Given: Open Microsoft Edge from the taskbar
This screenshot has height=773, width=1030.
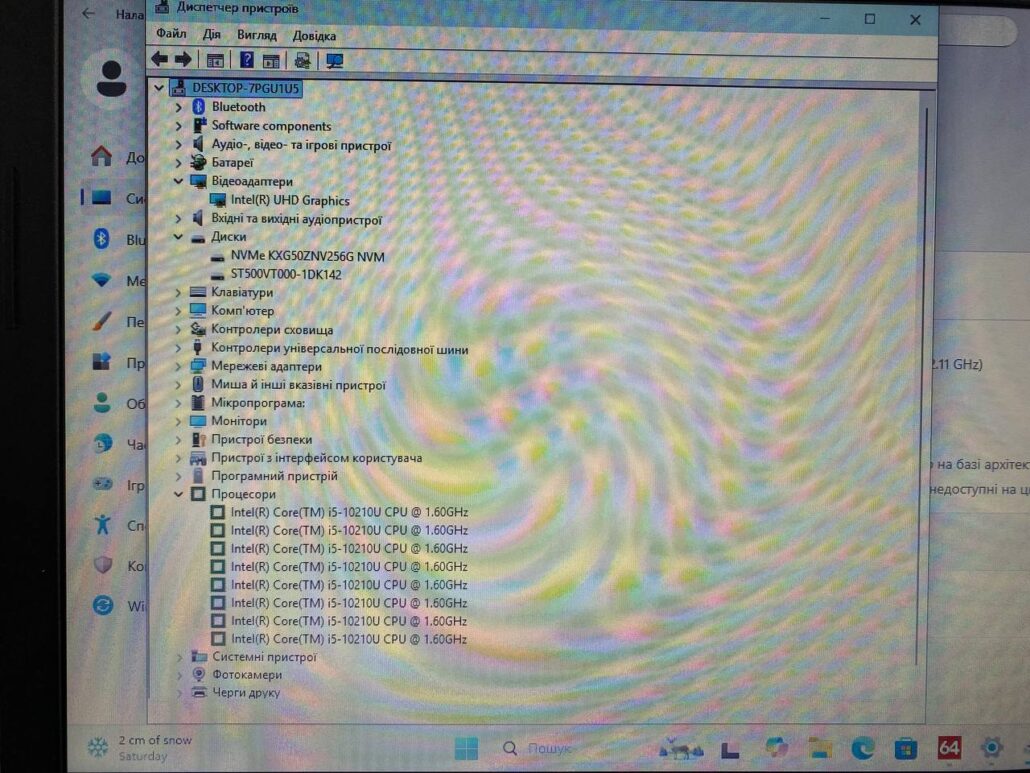Looking at the screenshot, I should [863, 748].
